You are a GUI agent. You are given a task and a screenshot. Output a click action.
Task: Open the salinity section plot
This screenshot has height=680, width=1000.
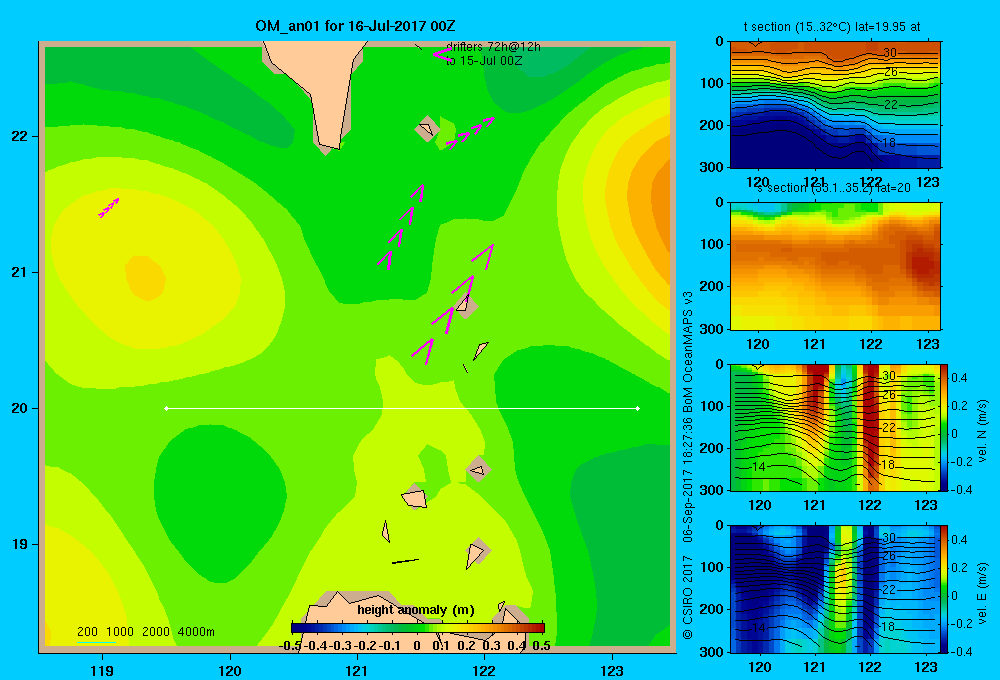coord(835,266)
